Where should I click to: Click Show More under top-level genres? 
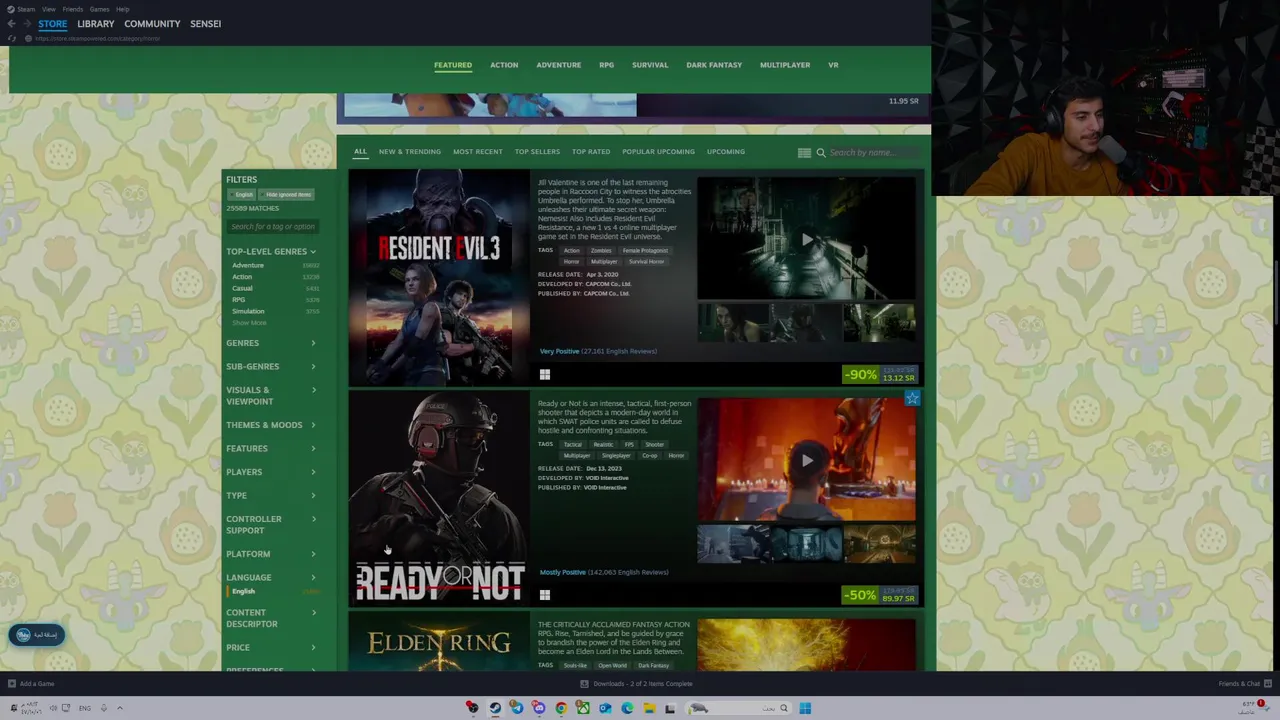click(x=250, y=323)
